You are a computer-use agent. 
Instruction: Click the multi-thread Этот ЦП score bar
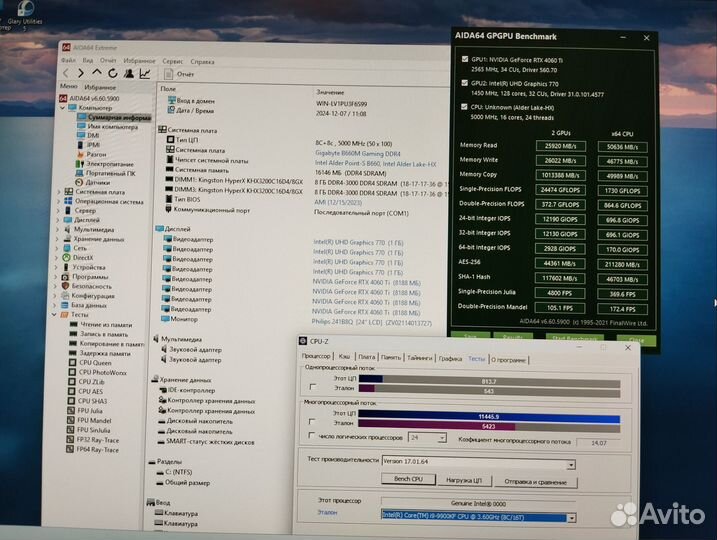pos(489,416)
